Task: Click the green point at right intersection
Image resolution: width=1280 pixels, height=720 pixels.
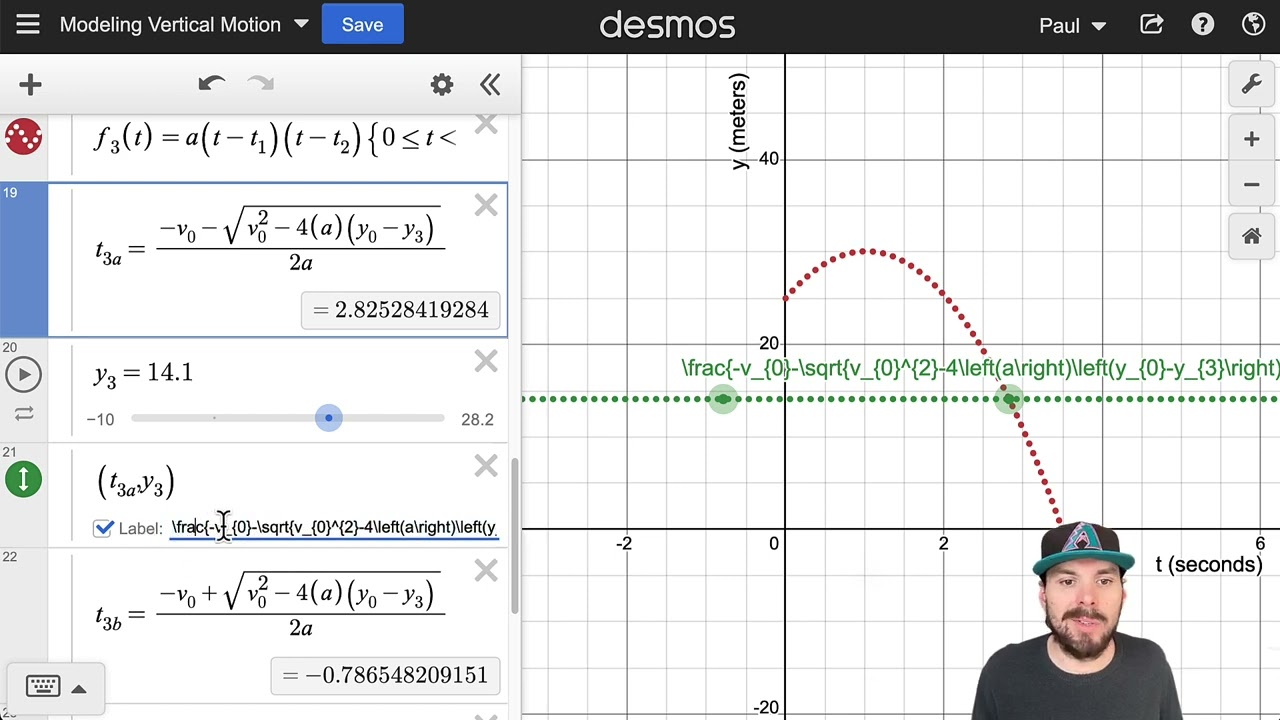Action: [1010, 399]
